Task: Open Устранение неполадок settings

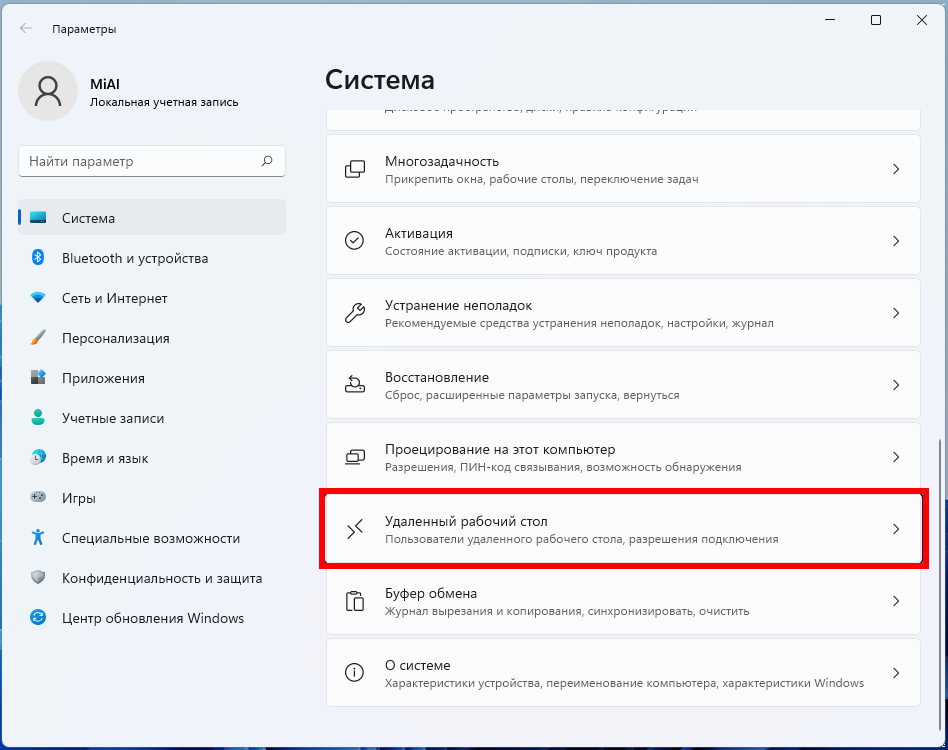Action: (622, 313)
